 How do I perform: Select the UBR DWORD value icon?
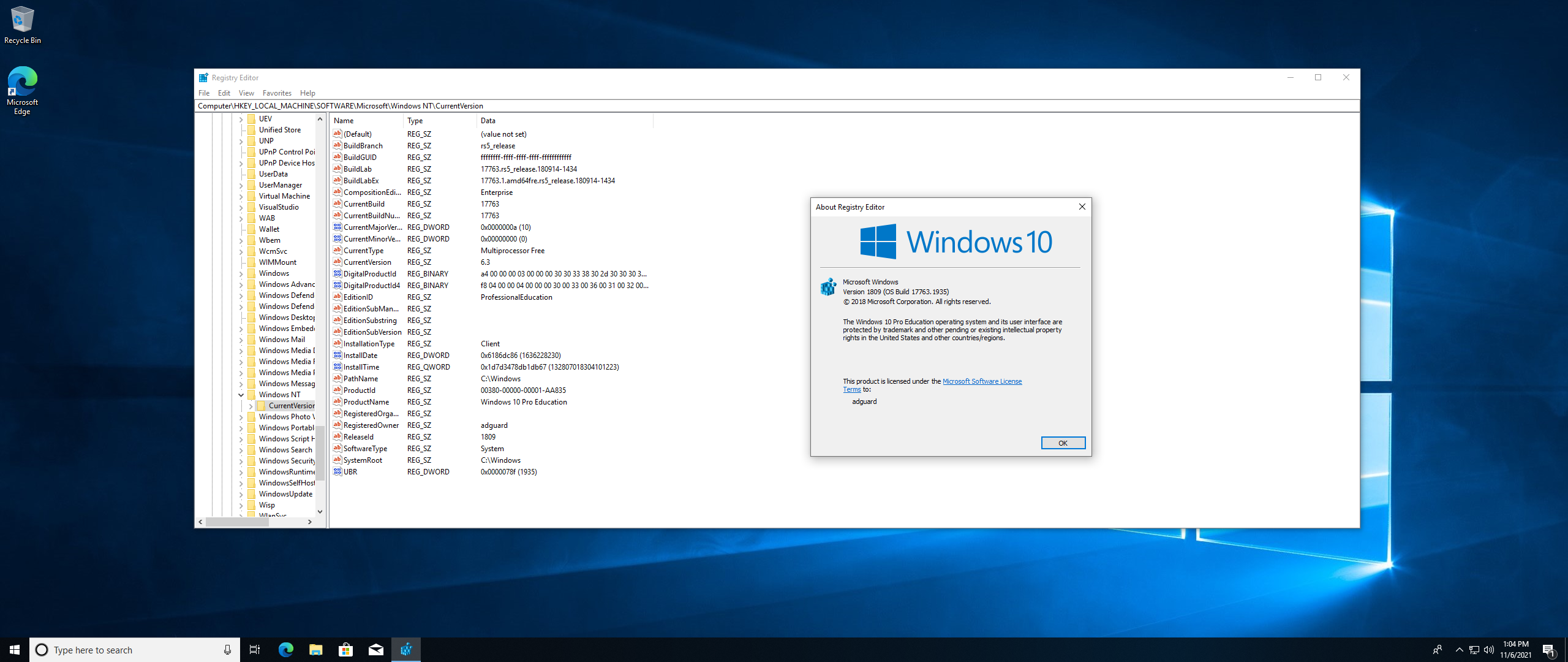click(x=337, y=471)
